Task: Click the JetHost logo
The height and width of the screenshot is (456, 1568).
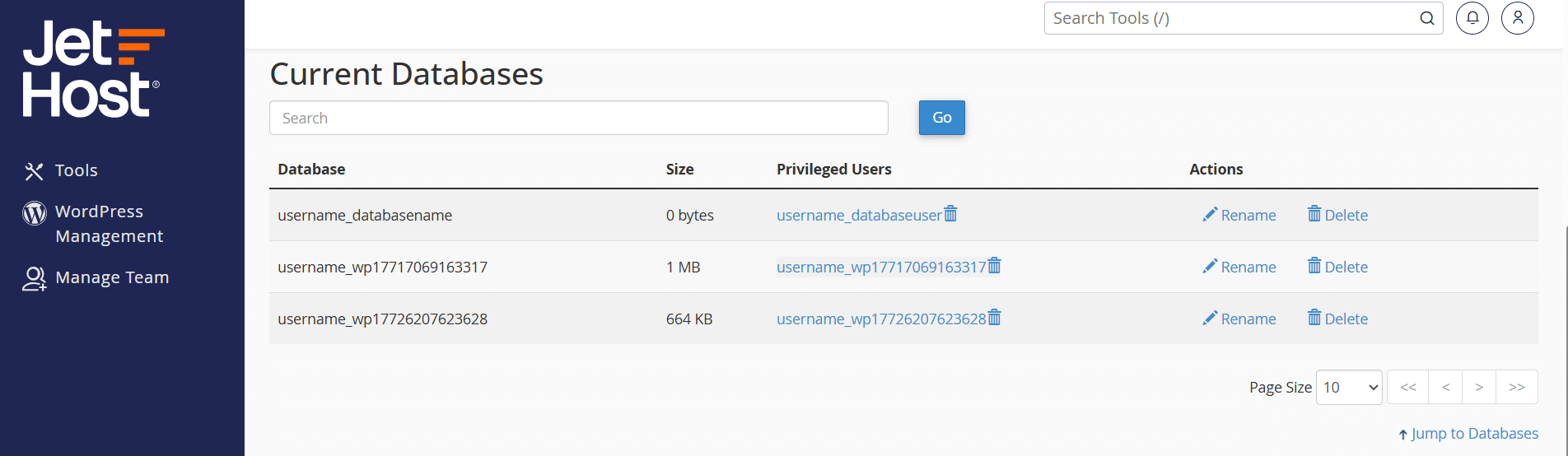Action: (x=93, y=70)
